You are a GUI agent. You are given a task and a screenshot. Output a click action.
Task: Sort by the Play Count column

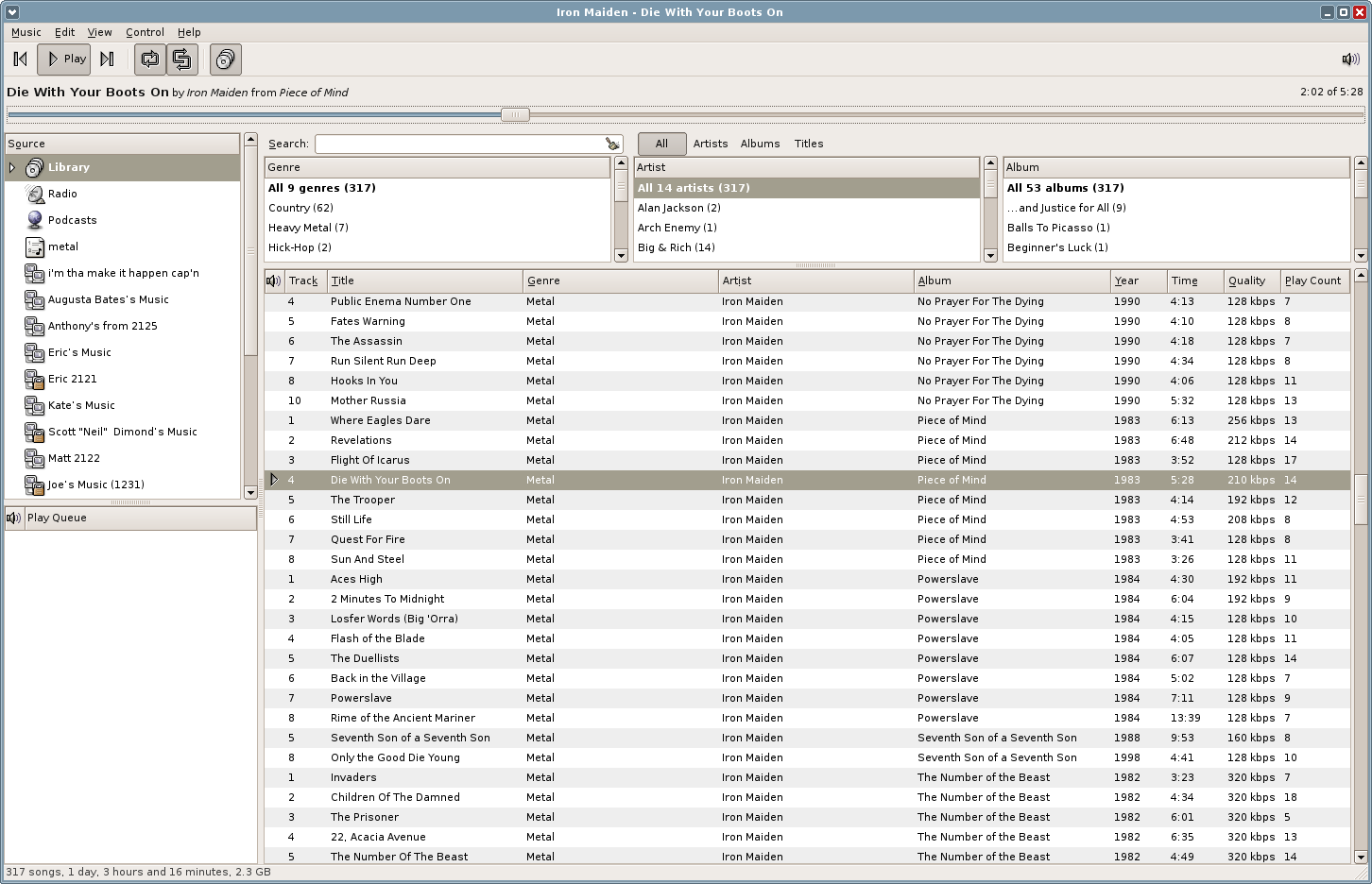pyautogui.click(x=1315, y=280)
